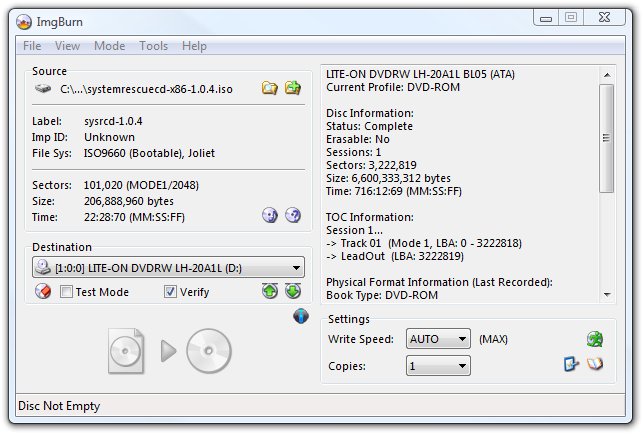643x434 pixels.
Task: Click the Track 01 TOC entry line
Action: click(x=424, y=244)
